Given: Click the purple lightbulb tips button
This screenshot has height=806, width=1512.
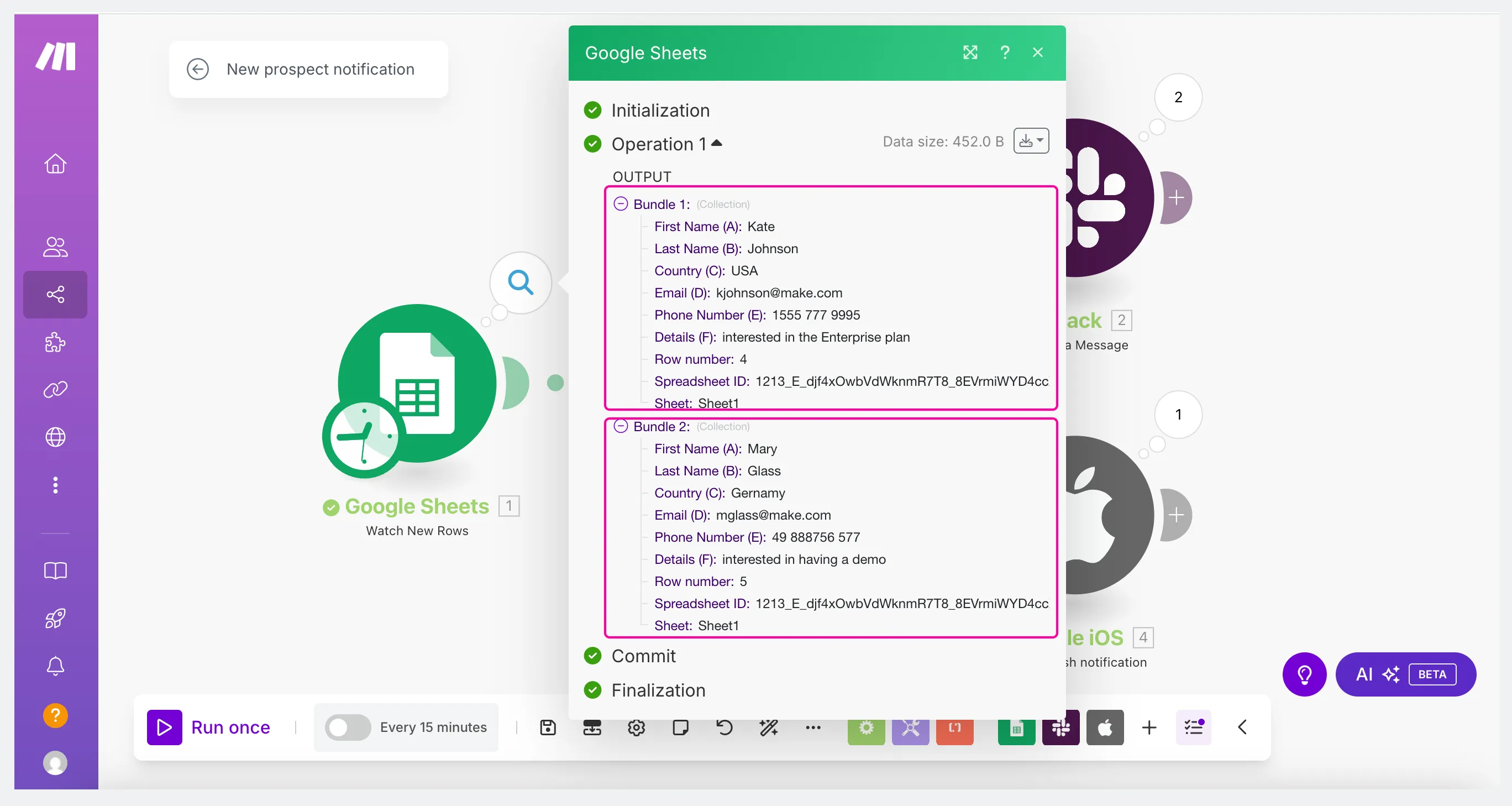Looking at the screenshot, I should pyautogui.click(x=1304, y=674).
